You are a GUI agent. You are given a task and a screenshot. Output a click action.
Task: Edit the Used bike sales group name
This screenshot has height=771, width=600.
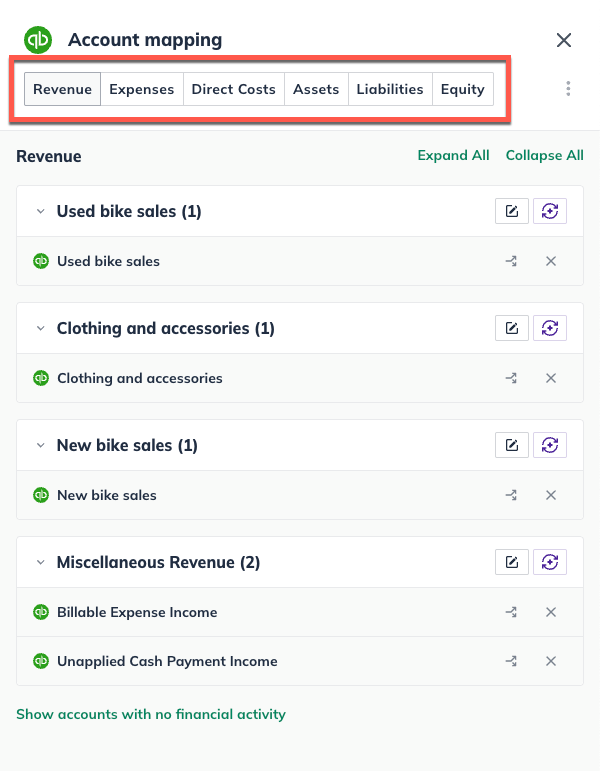tap(512, 211)
